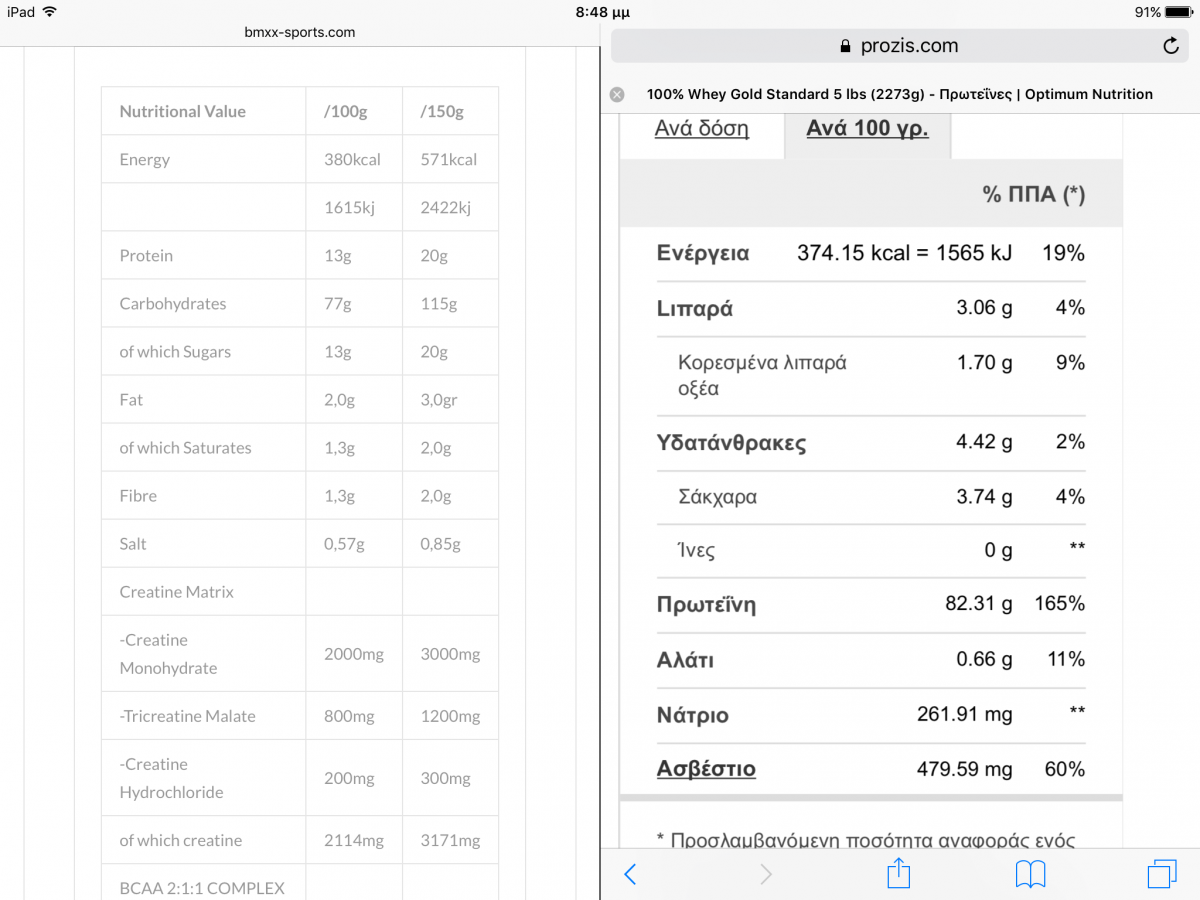This screenshot has height=900, width=1200.
Task: Switch to the Ανά δόση tab
Action: click(x=702, y=129)
